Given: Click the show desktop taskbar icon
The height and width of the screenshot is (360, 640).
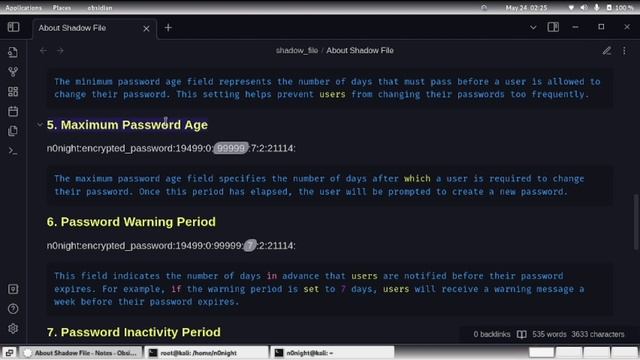Looking at the screenshot, I should 9,353.
